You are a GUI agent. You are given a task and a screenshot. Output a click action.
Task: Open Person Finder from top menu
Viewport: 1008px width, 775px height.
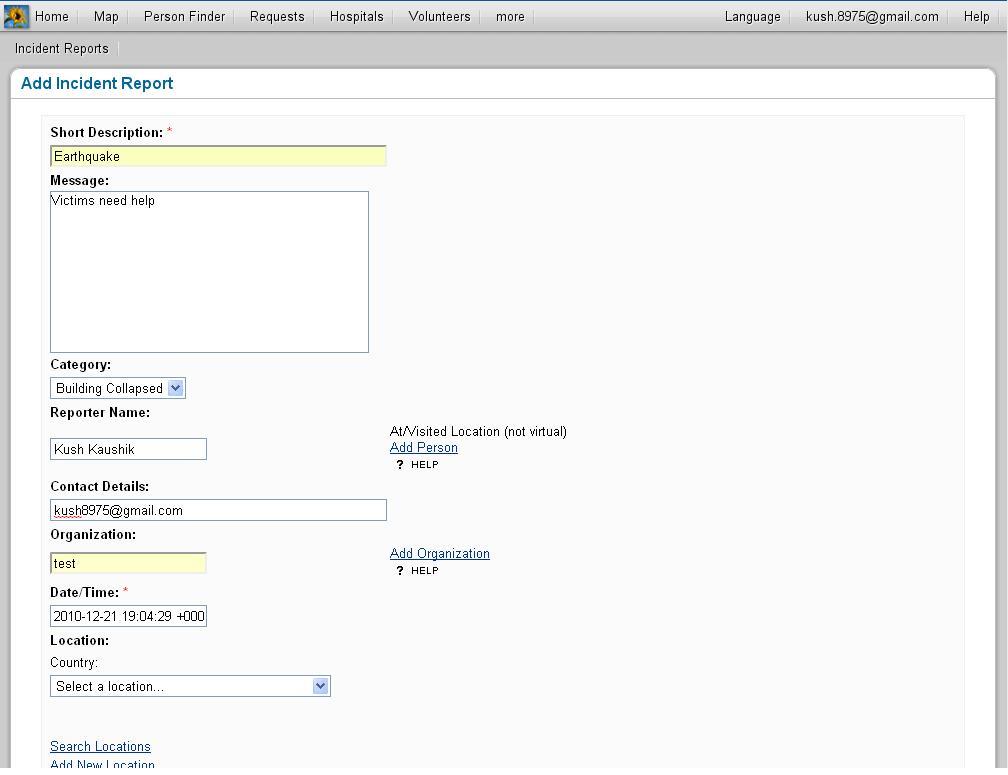tap(184, 16)
